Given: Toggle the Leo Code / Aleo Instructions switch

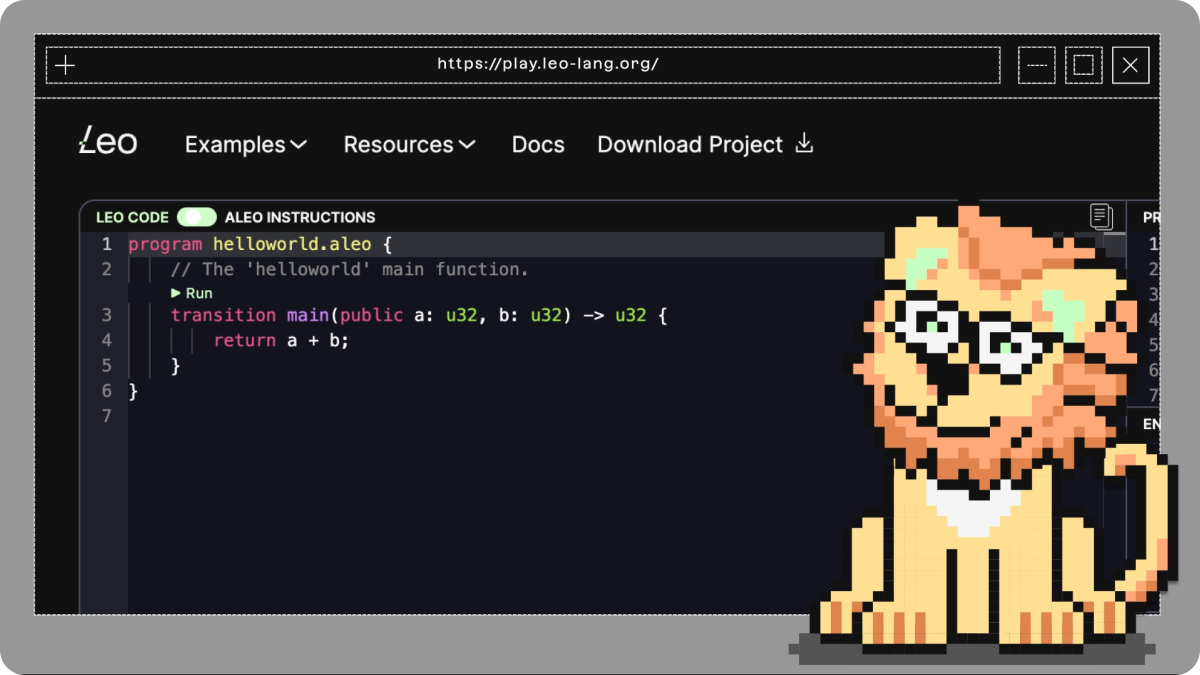Looking at the screenshot, I should click(x=196, y=217).
